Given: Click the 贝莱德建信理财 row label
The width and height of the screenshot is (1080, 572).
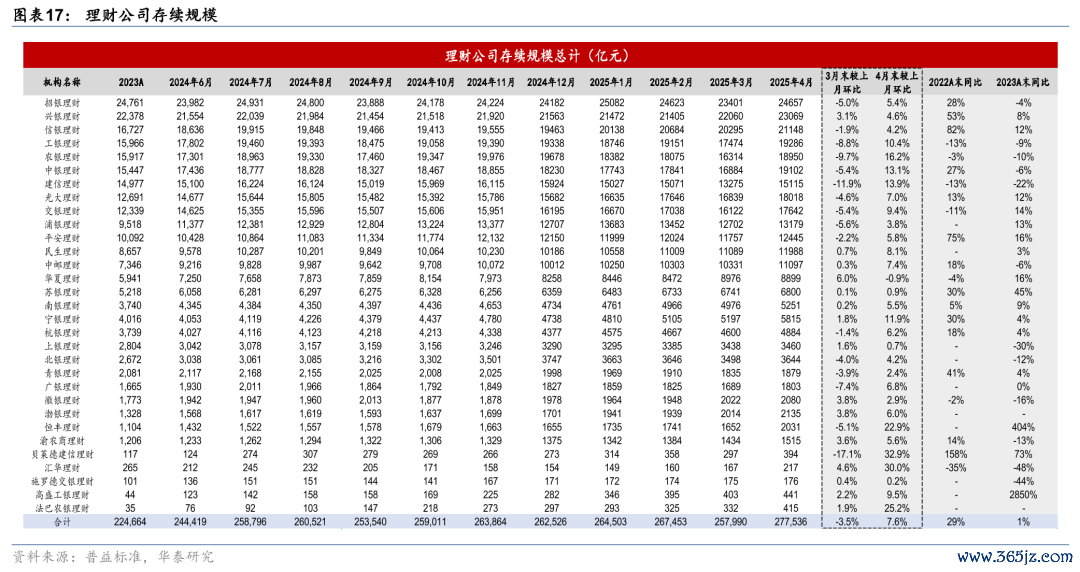Looking at the screenshot, I should (x=62, y=454).
